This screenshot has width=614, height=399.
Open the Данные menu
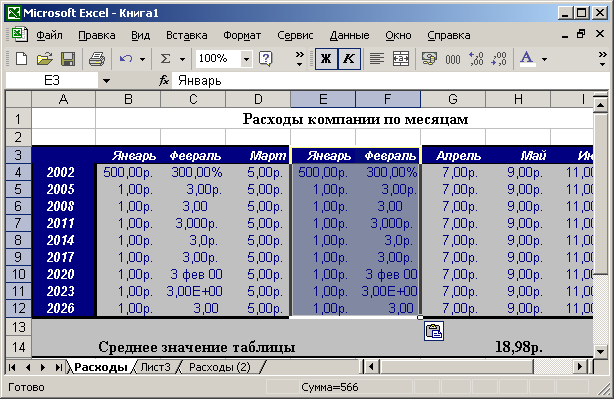(x=349, y=35)
